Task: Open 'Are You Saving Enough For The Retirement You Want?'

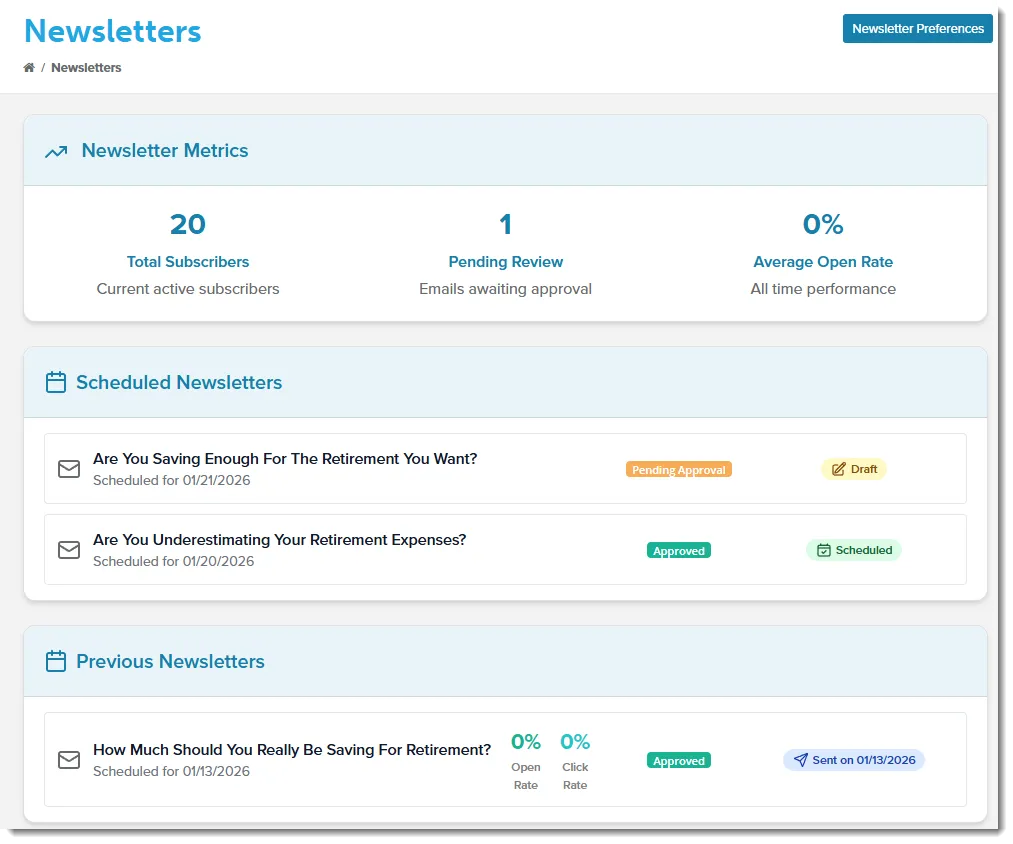Action: pyautogui.click(x=285, y=459)
